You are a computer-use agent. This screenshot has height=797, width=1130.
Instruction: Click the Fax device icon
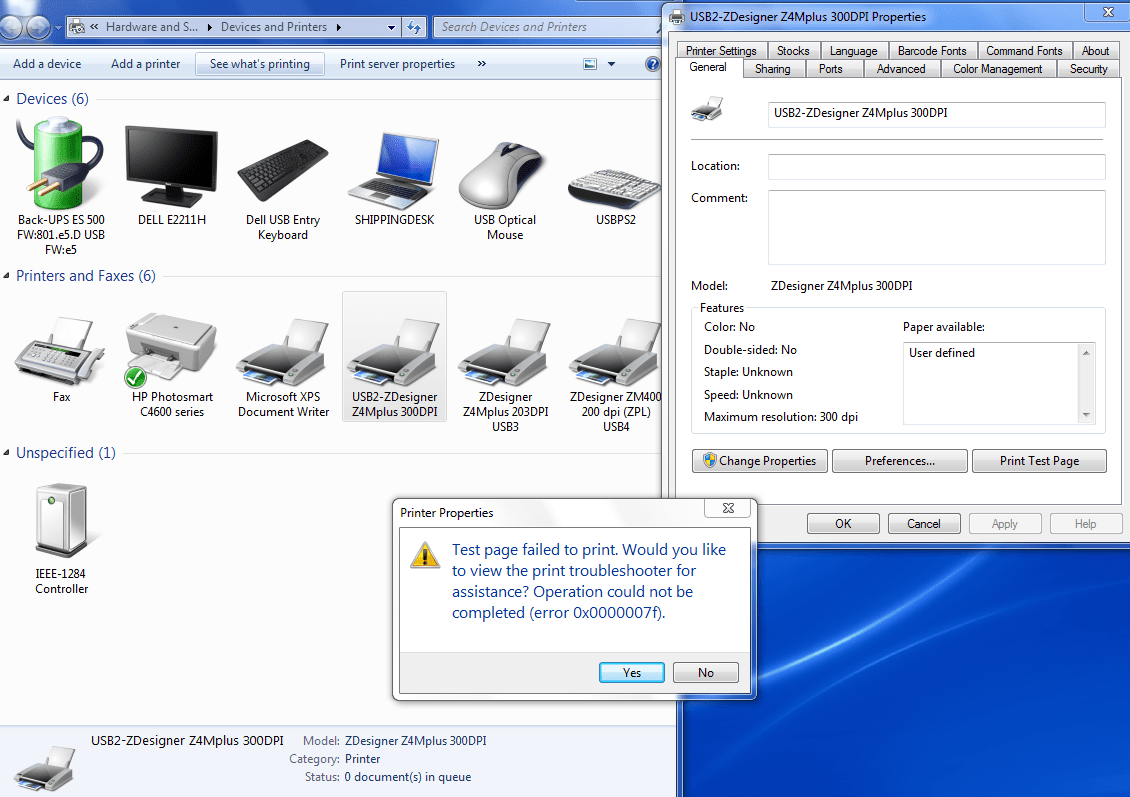coord(60,352)
